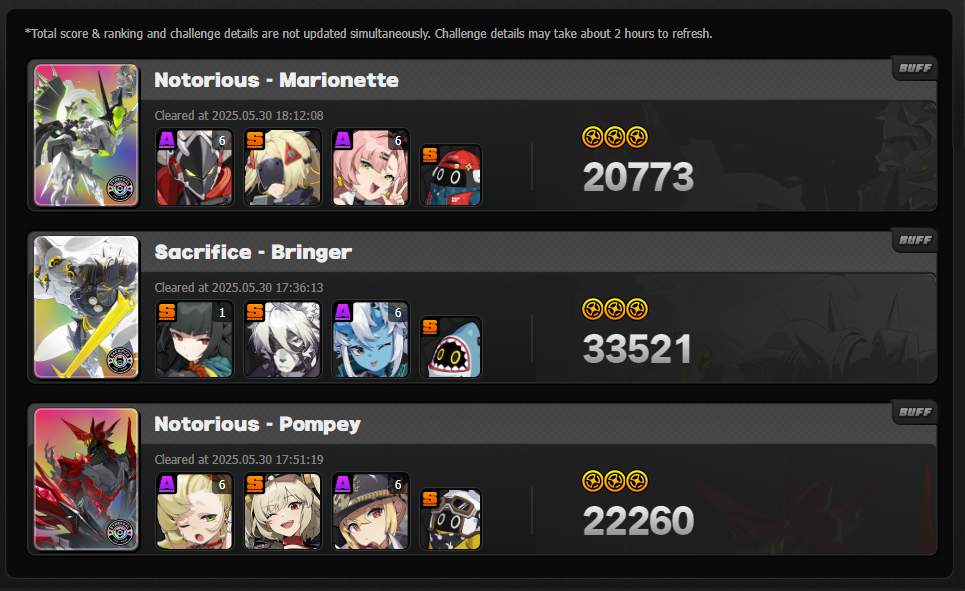This screenshot has width=965, height=591.
Task: Select the blonde agent wearing a hat
Action: click(370, 511)
